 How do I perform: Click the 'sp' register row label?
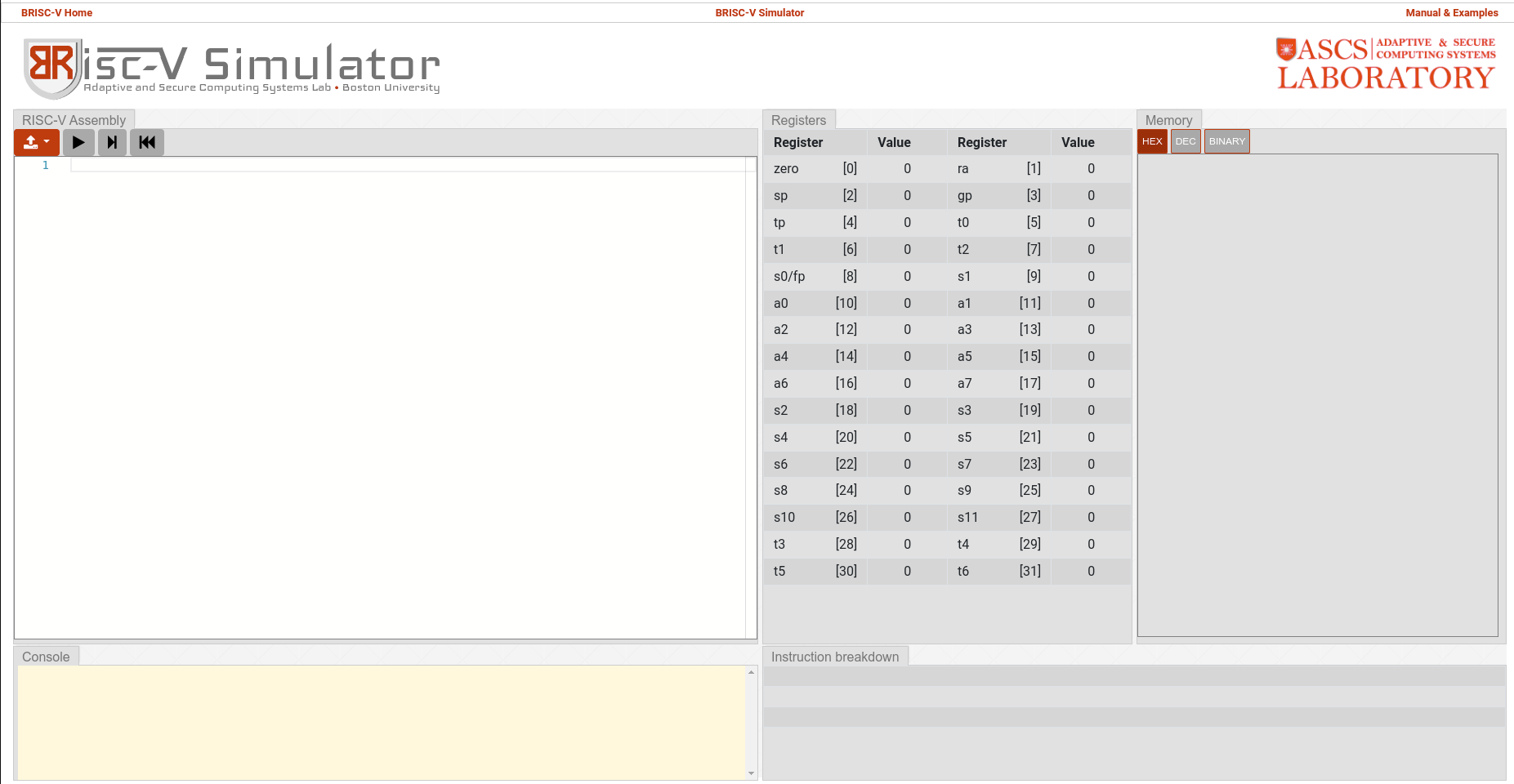pos(780,196)
